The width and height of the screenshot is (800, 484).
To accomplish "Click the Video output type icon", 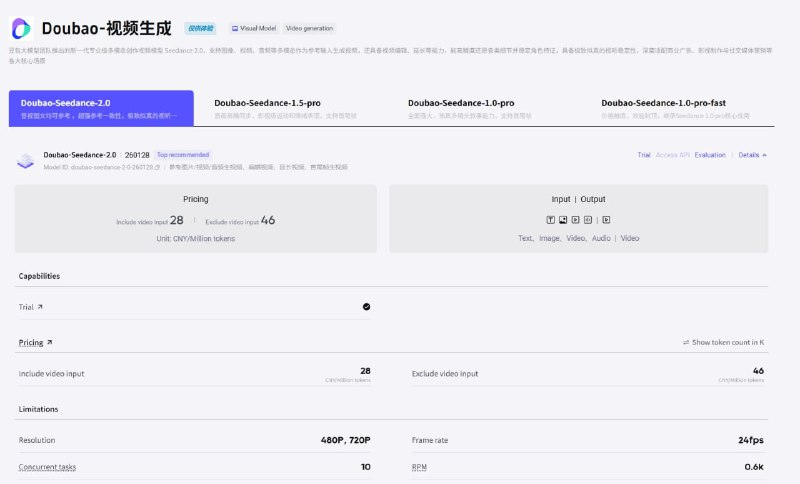I will (x=606, y=220).
